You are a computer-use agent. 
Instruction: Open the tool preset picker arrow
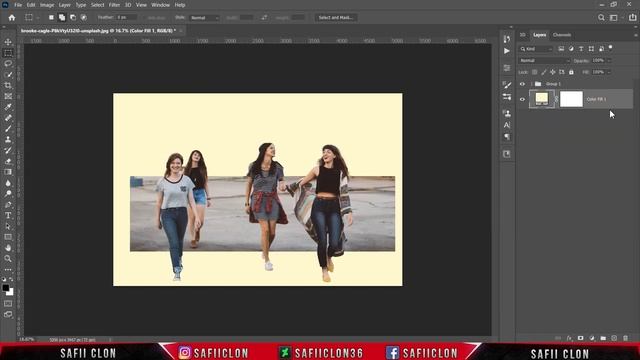click(38, 18)
